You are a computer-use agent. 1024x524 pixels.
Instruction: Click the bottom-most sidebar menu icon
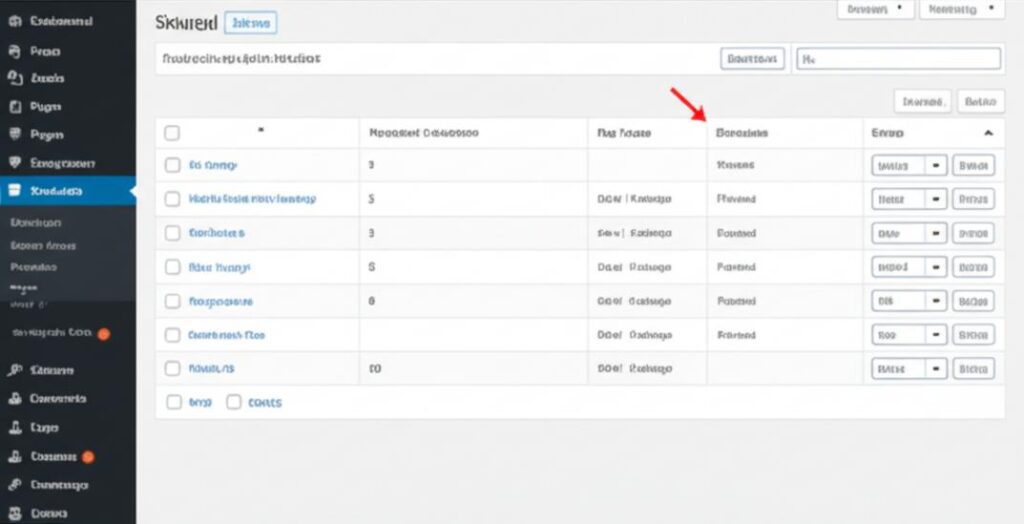tap(14, 513)
